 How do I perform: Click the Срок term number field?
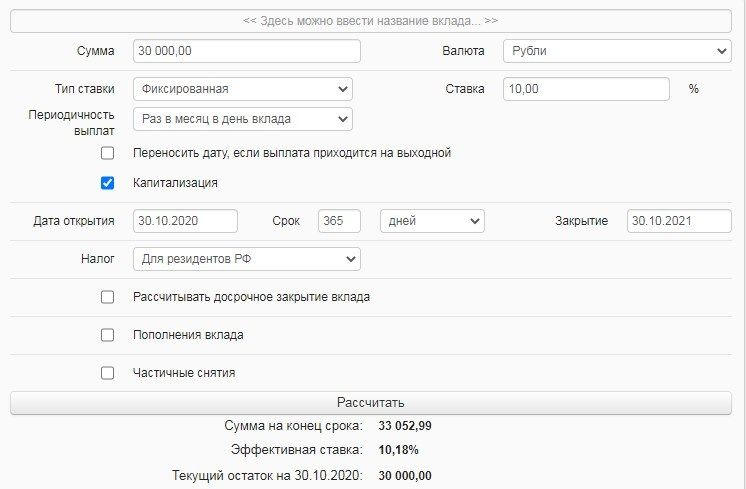click(x=339, y=221)
